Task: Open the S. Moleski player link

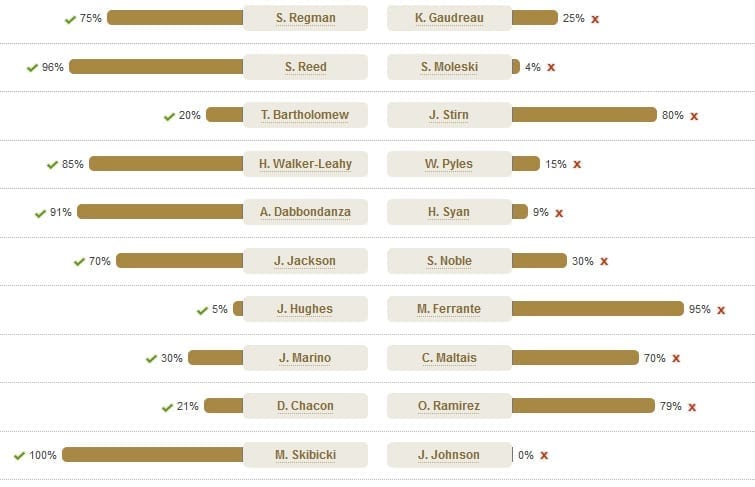Action: pos(449,67)
